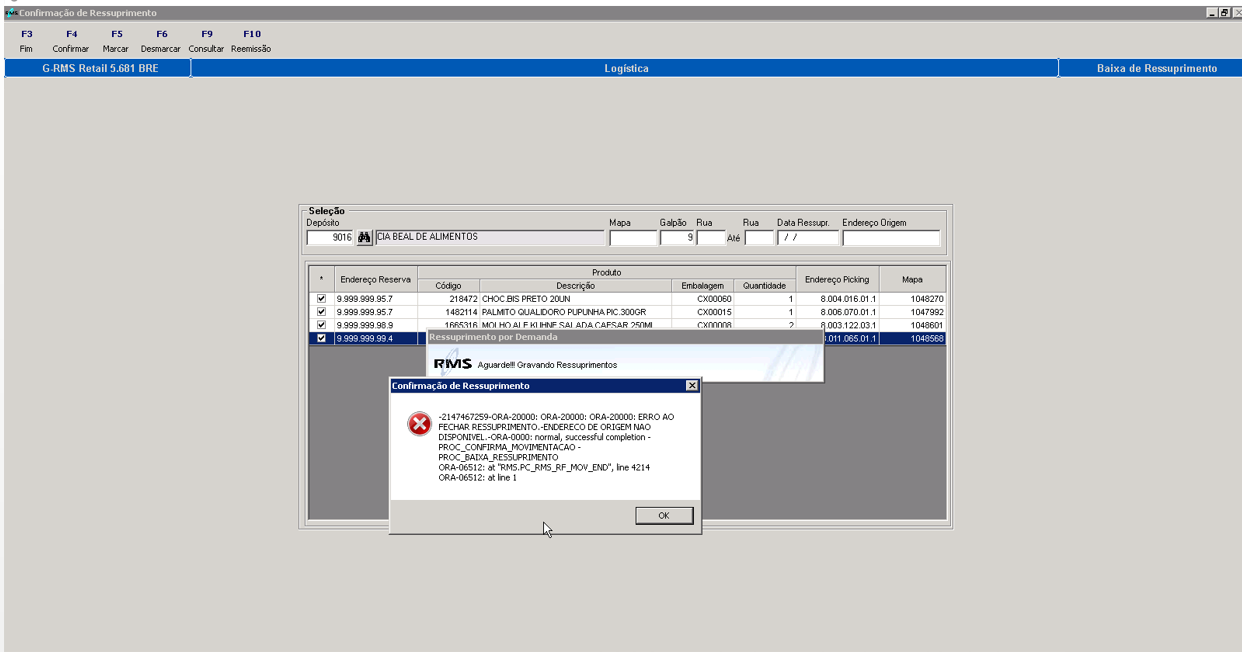This screenshot has width=1242, height=652.
Task: Click the RMS logo in progress window
Action: point(452,364)
